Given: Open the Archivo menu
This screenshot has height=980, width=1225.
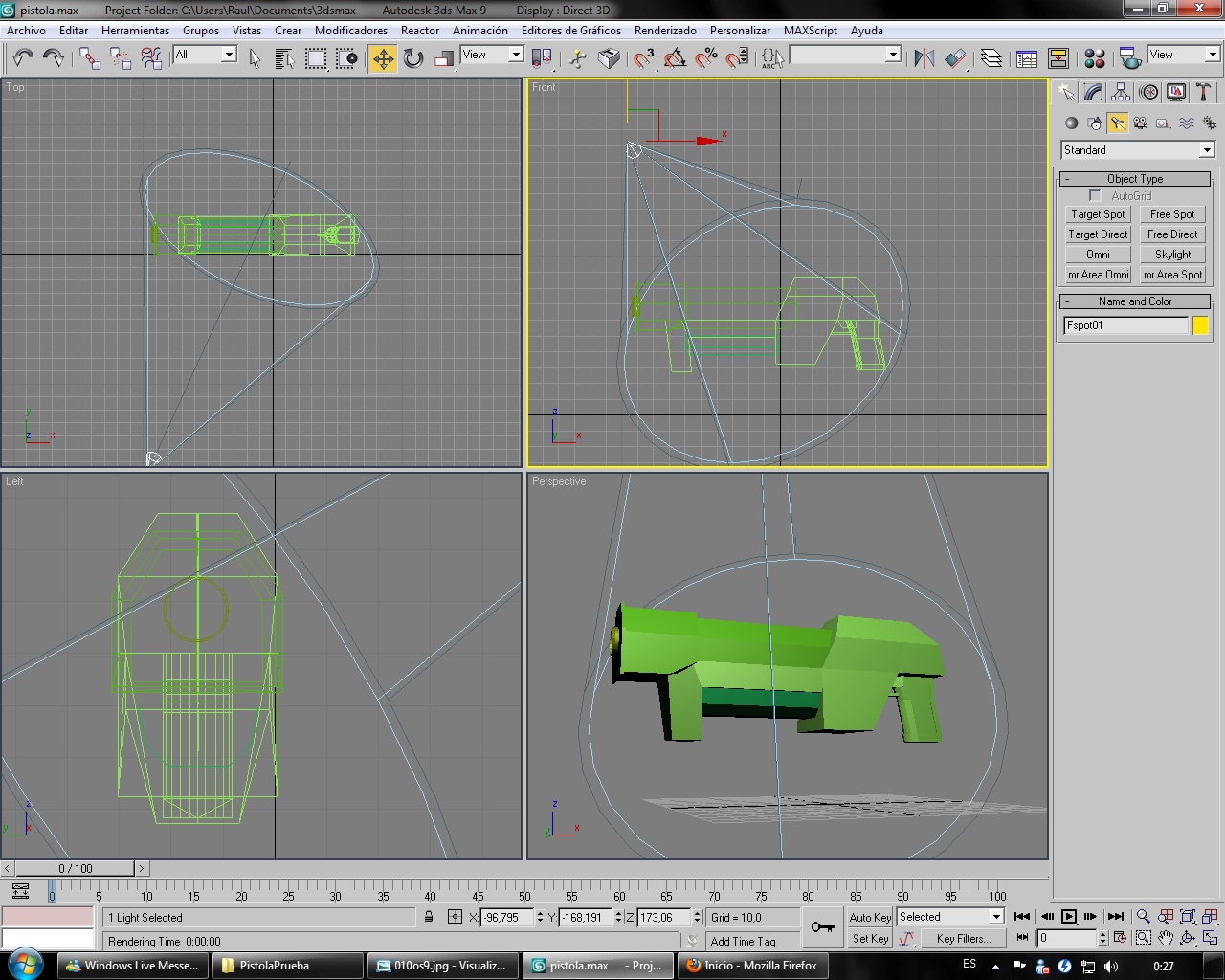Looking at the screenshot, I should pos(26,31).
